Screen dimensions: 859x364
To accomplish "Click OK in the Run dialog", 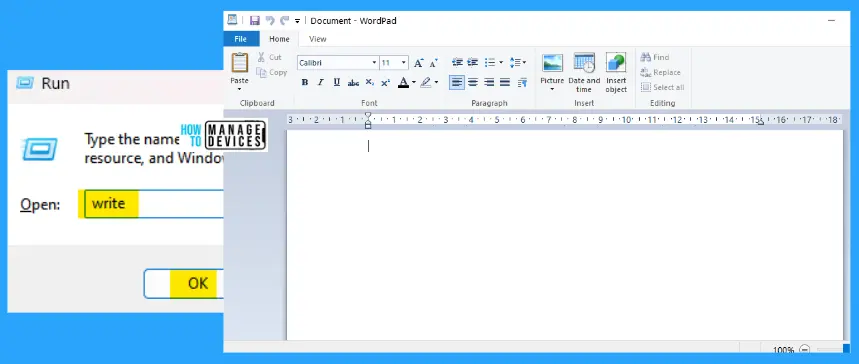I will (x=184, y=283).
